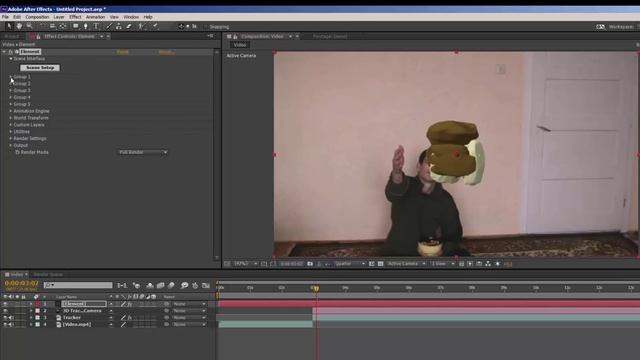The width and height of the screenshot is (640, 360).
Task: Mute audio of Tracker layer
Action: (11, 318)
